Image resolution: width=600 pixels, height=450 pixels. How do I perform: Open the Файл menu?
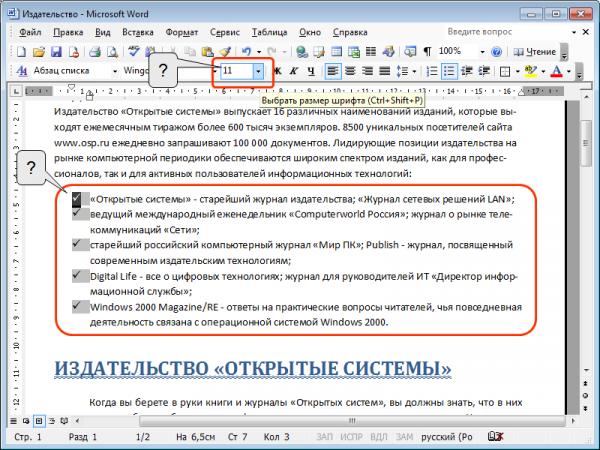point(30,32)
